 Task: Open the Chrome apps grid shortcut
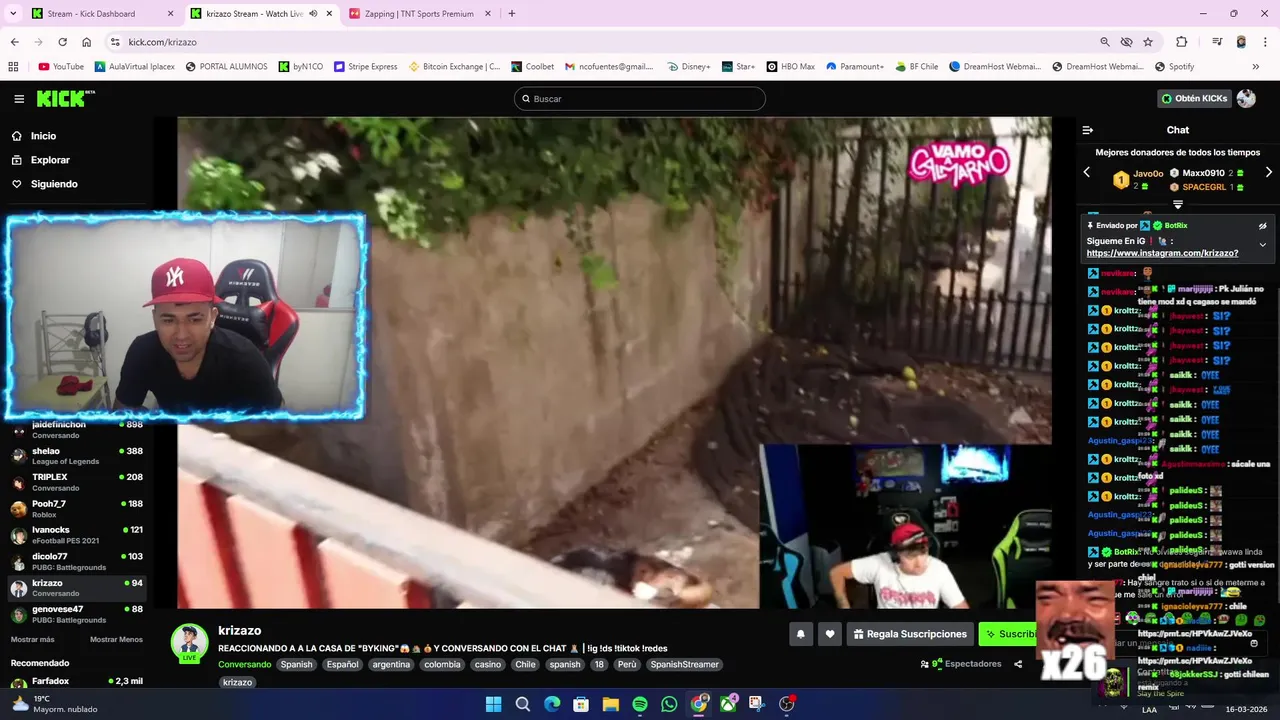coord(13,67)
